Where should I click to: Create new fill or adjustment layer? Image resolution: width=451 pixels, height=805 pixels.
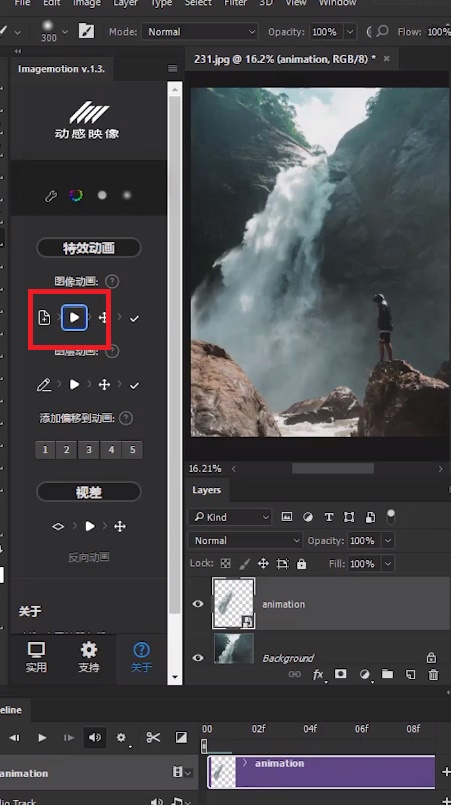(365, 674)
